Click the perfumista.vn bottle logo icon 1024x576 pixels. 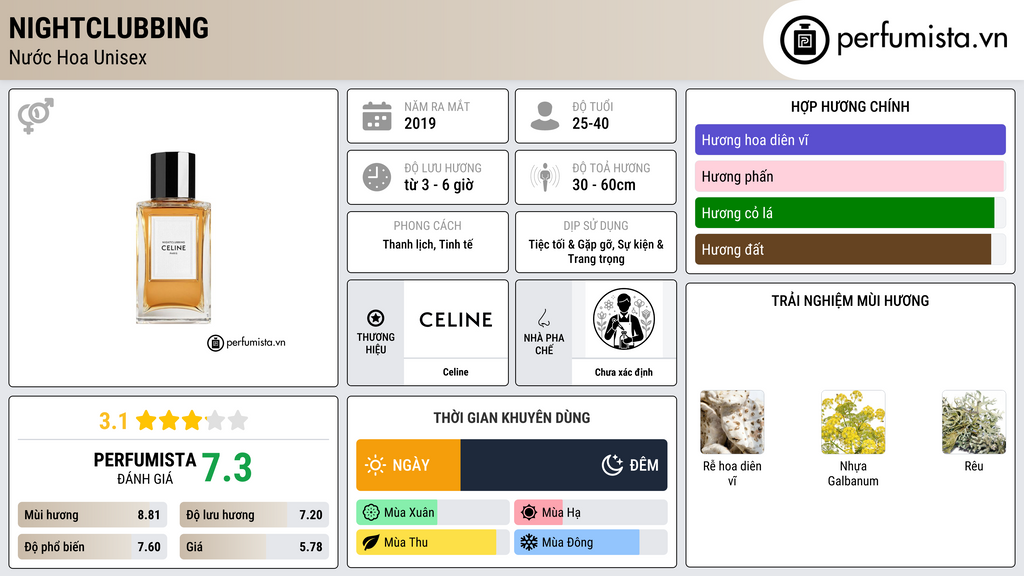(804, 40)
